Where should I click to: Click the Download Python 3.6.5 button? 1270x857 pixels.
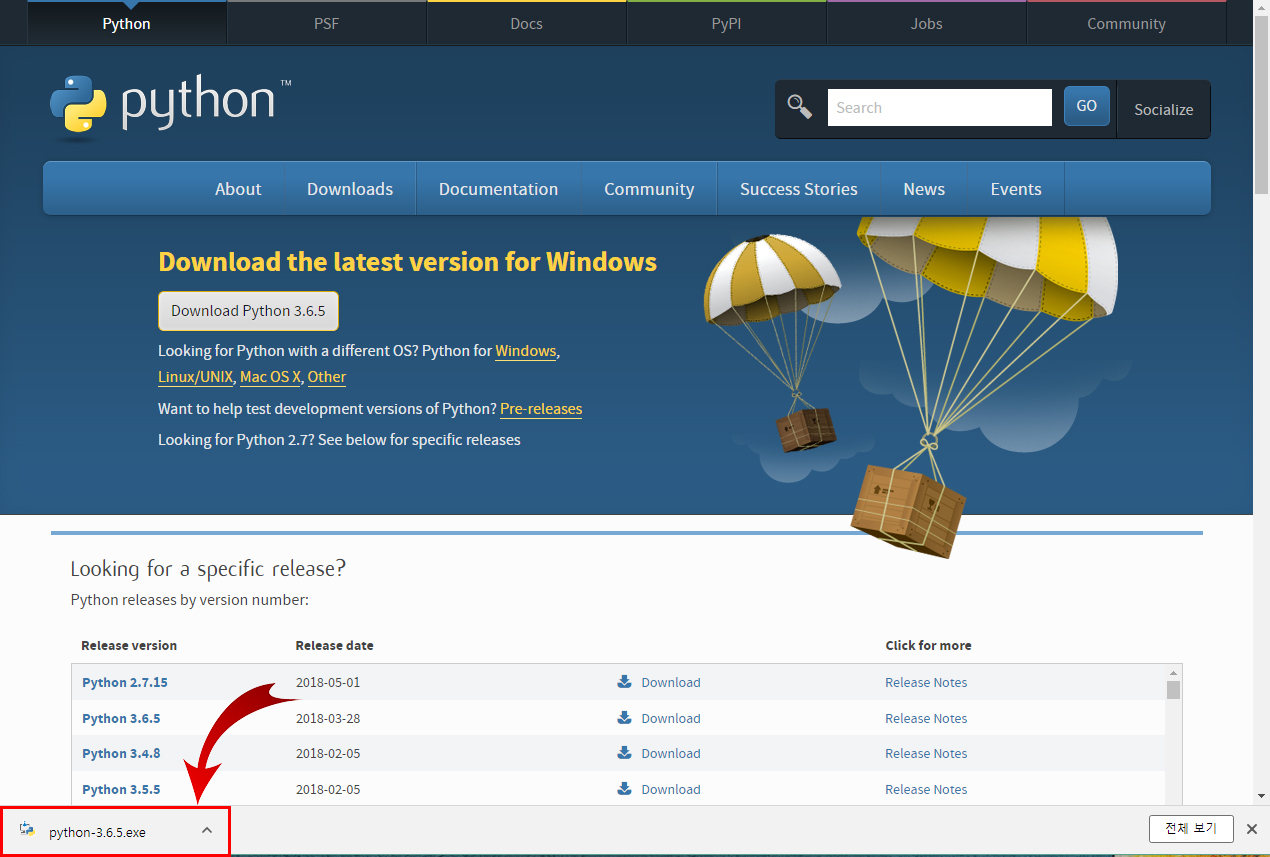pyautogui.click(x=248, y=311)
